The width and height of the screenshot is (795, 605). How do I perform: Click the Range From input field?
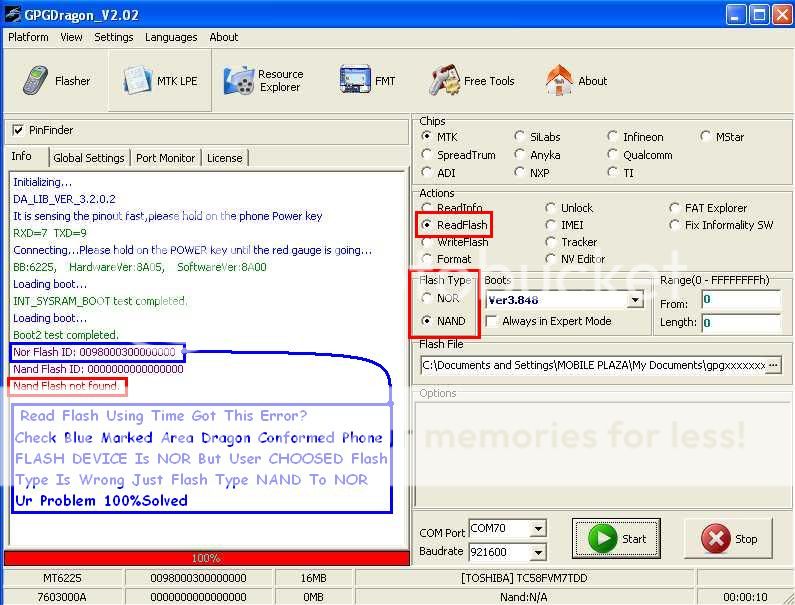739,299
